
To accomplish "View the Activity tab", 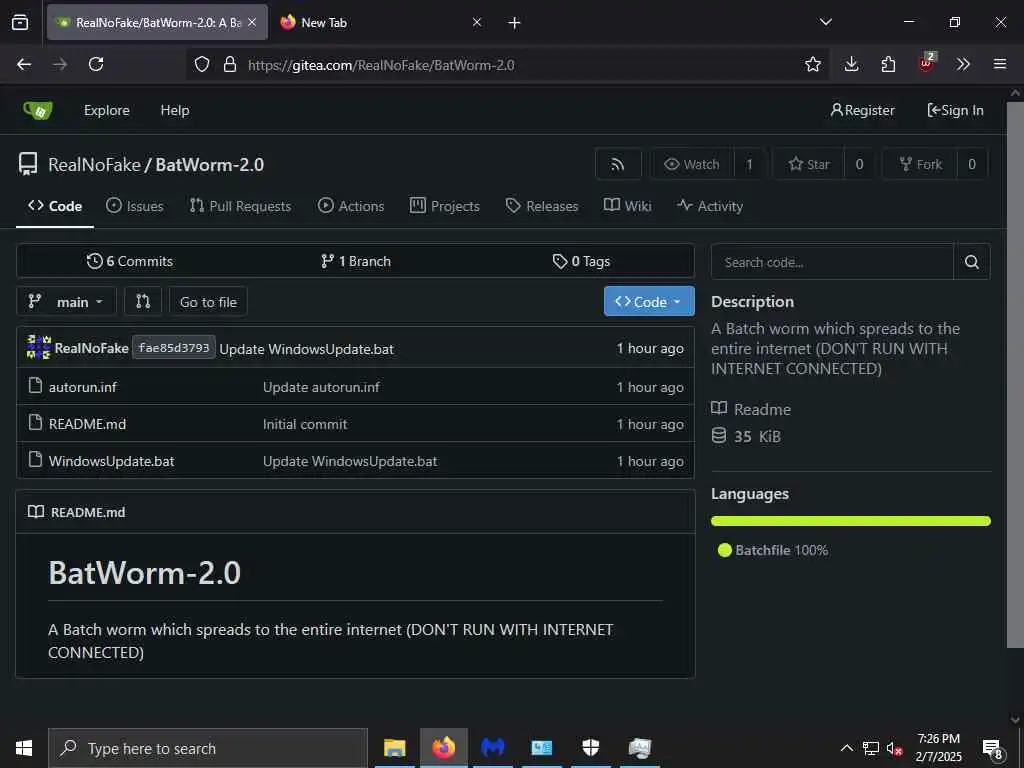I will coord(710,206).
